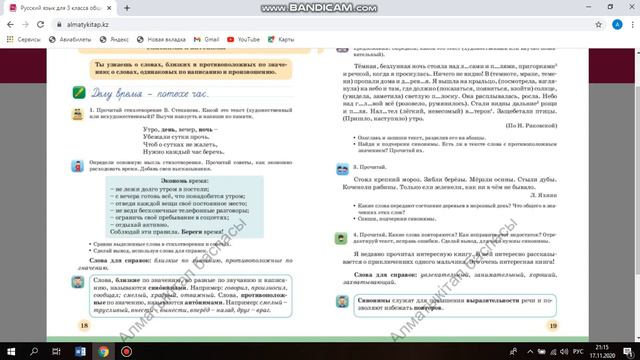Open the Chrome profile avatar
640x360 pixels.
[x=617, y=24]
